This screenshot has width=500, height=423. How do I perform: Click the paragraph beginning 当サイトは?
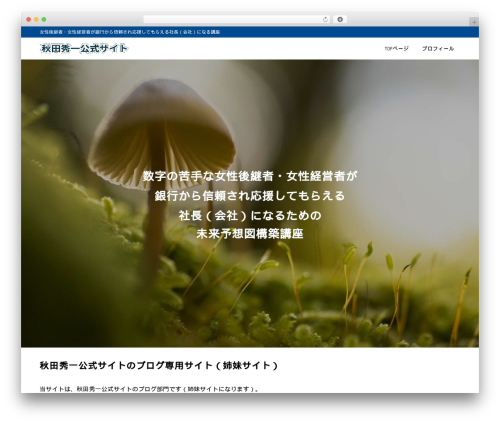click(149, 389)
